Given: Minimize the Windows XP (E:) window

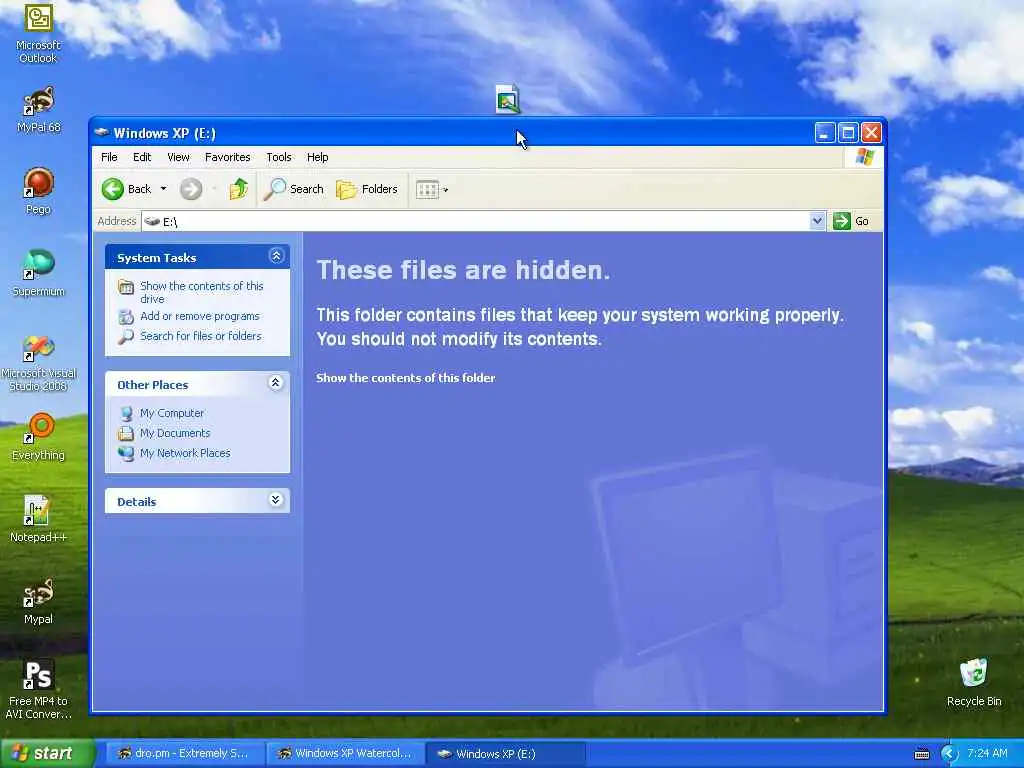Looking at the screenshot, I should [x=825, y=133].
